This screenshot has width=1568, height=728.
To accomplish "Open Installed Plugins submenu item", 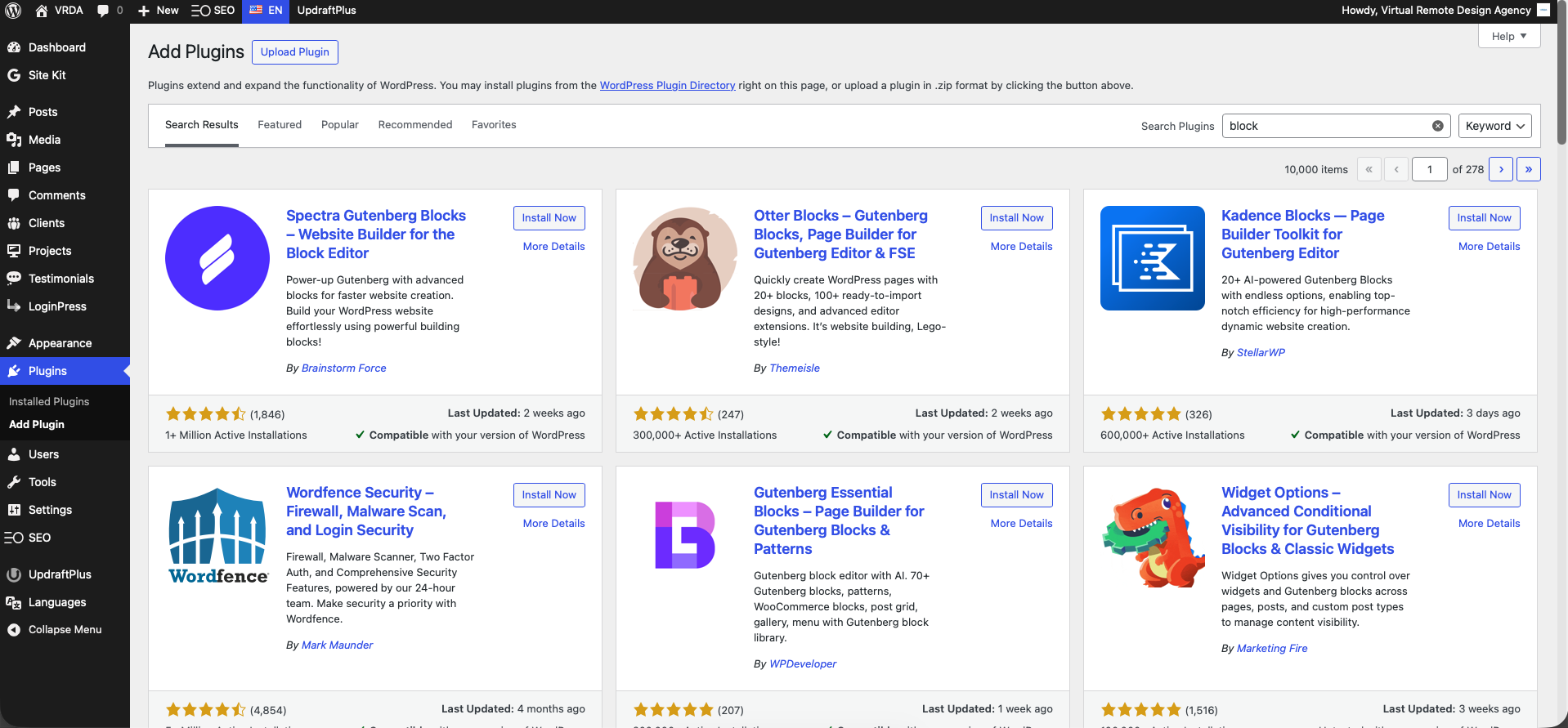I will (x=49, y=402).
